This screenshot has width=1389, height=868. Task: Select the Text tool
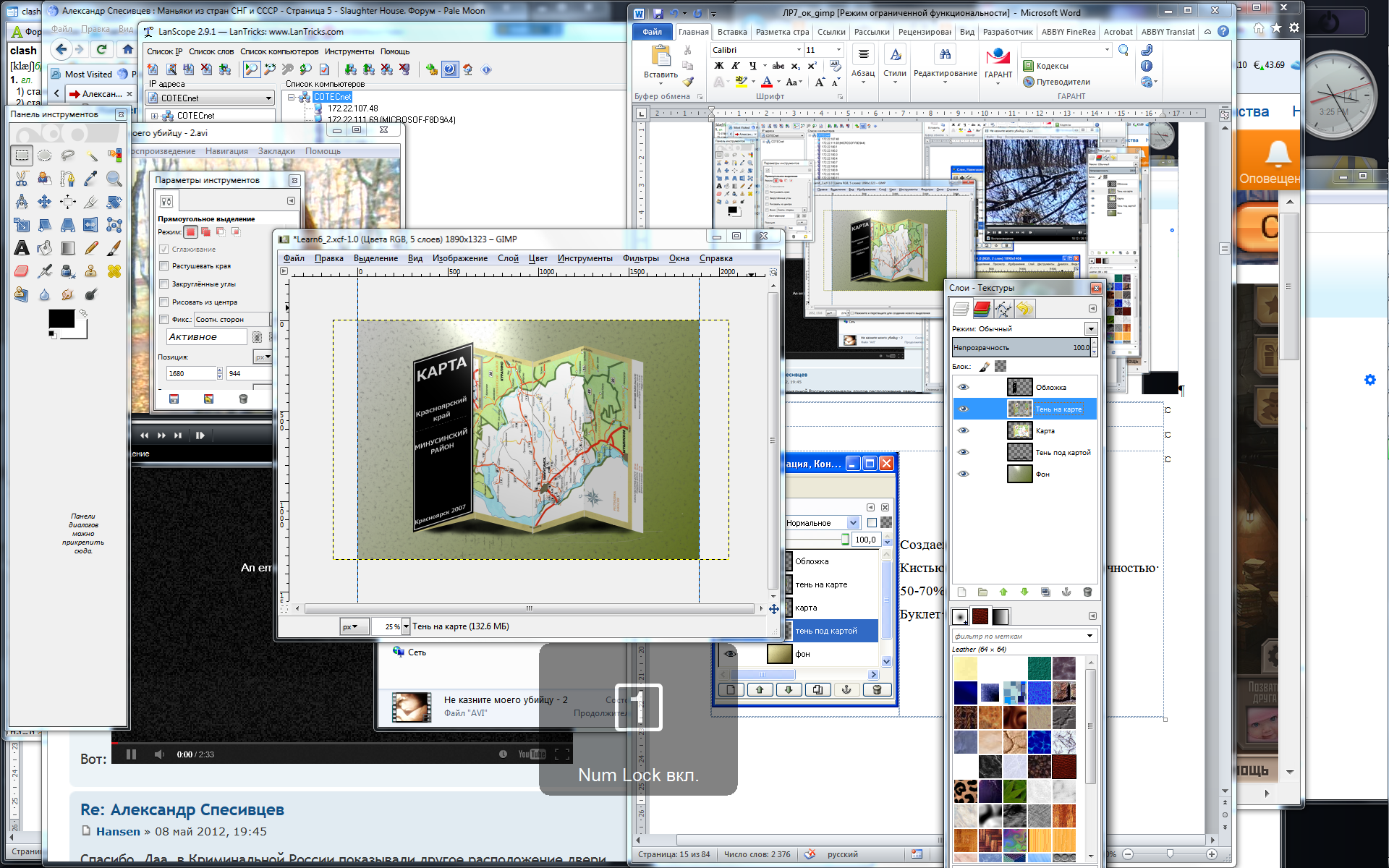coord(22,248)
